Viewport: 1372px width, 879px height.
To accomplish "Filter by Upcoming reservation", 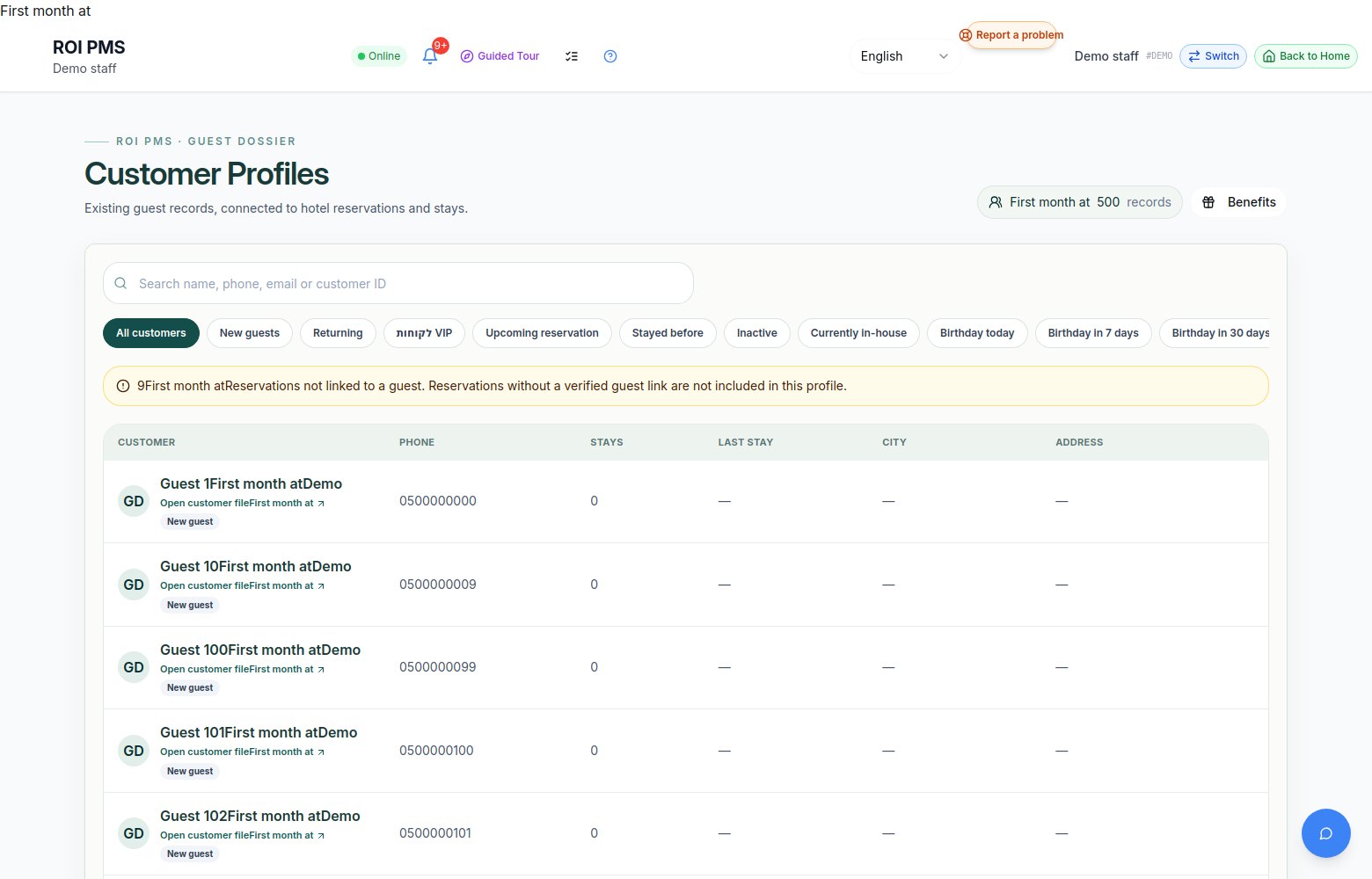I will (x=542, y=333).
